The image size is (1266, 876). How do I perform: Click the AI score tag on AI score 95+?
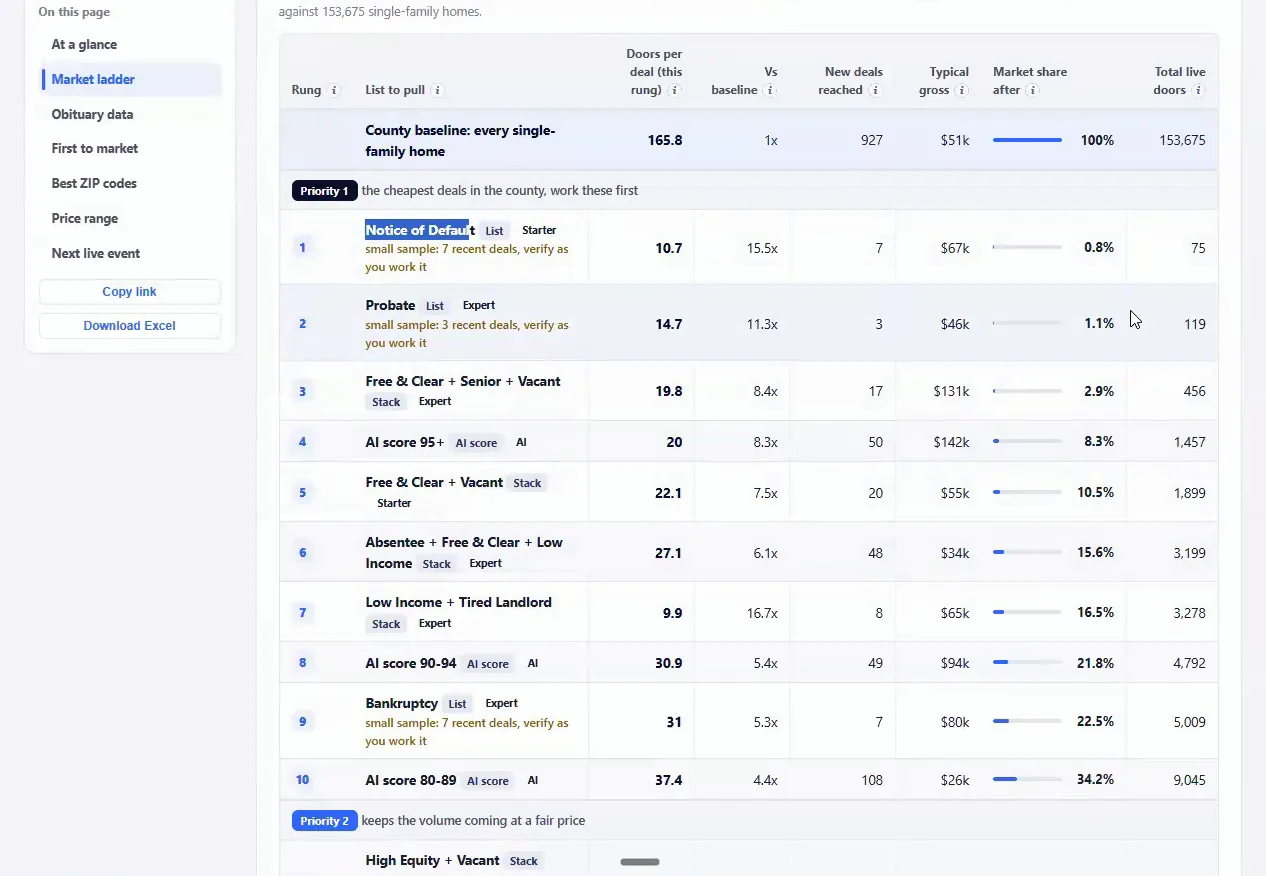pyautogui.click(x=476, y=443)
